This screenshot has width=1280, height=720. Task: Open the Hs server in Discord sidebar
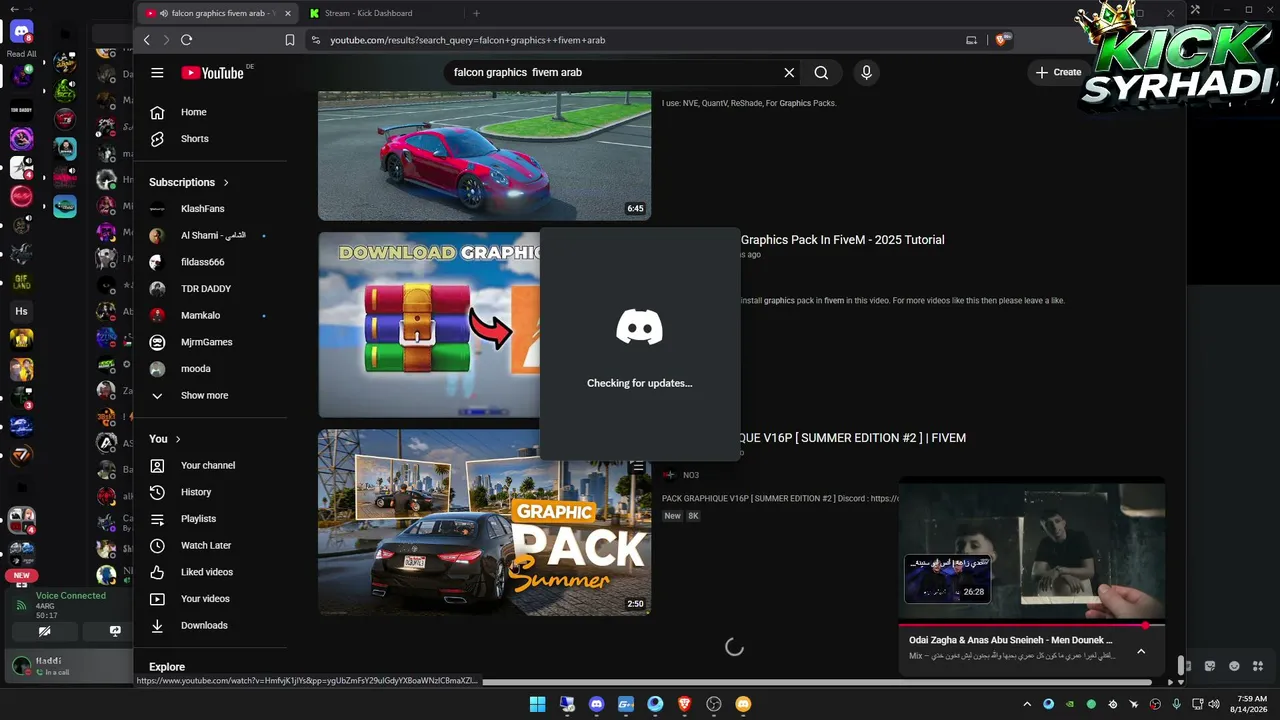tap(21, 311)
